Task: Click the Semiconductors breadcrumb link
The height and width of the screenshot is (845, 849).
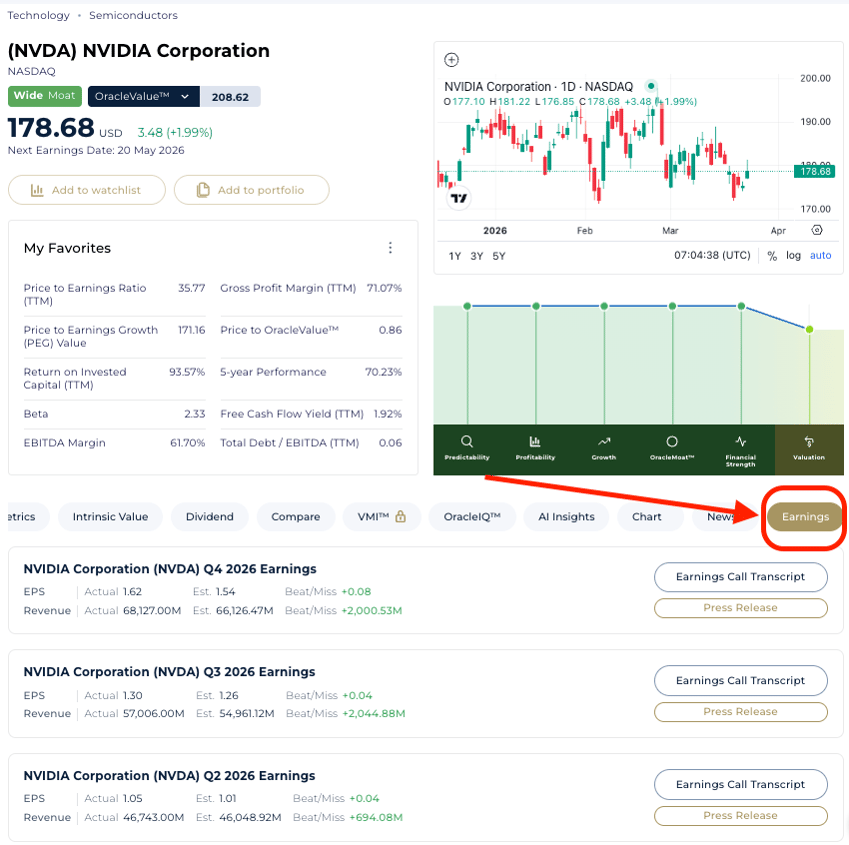Action: tap(133, 15)
